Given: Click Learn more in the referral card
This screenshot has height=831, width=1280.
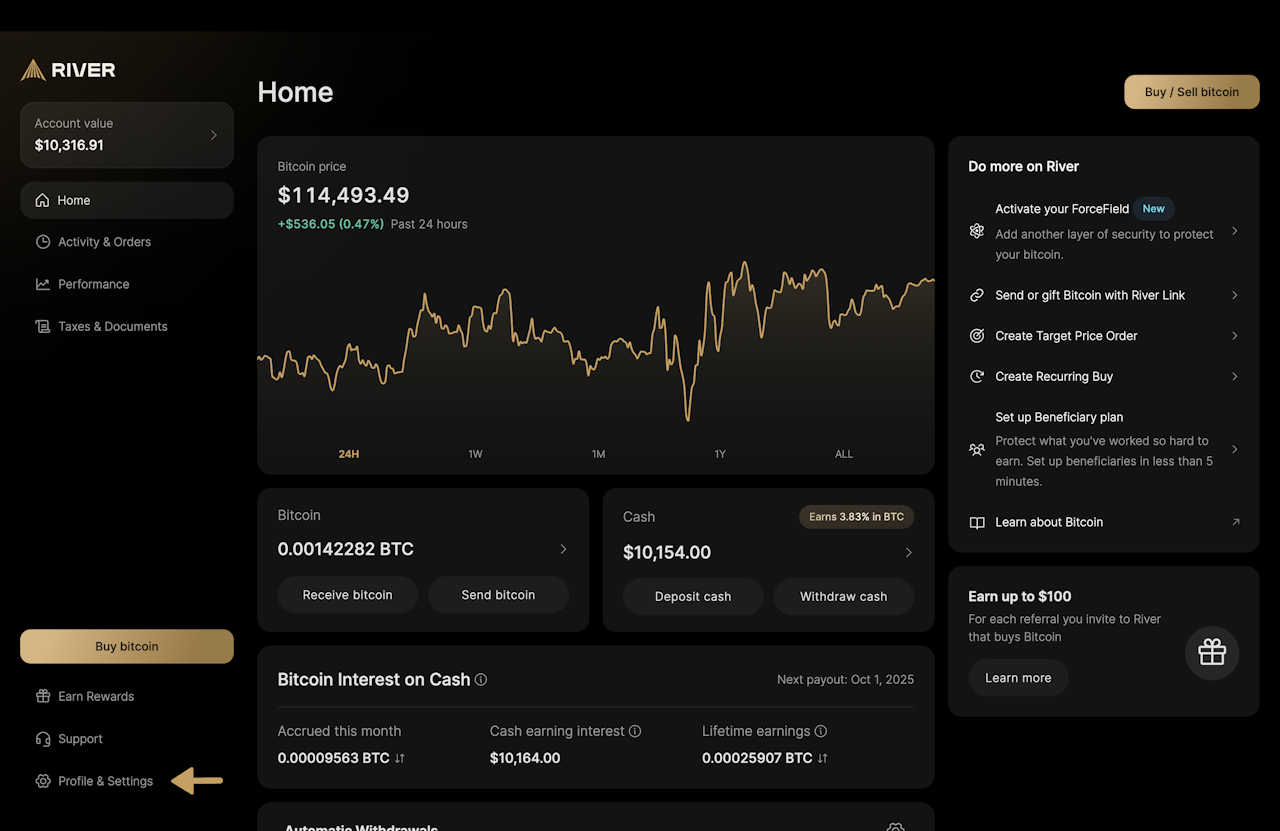Looking at the screenshot, I should pyautogui.click(x=1018, y=678).
